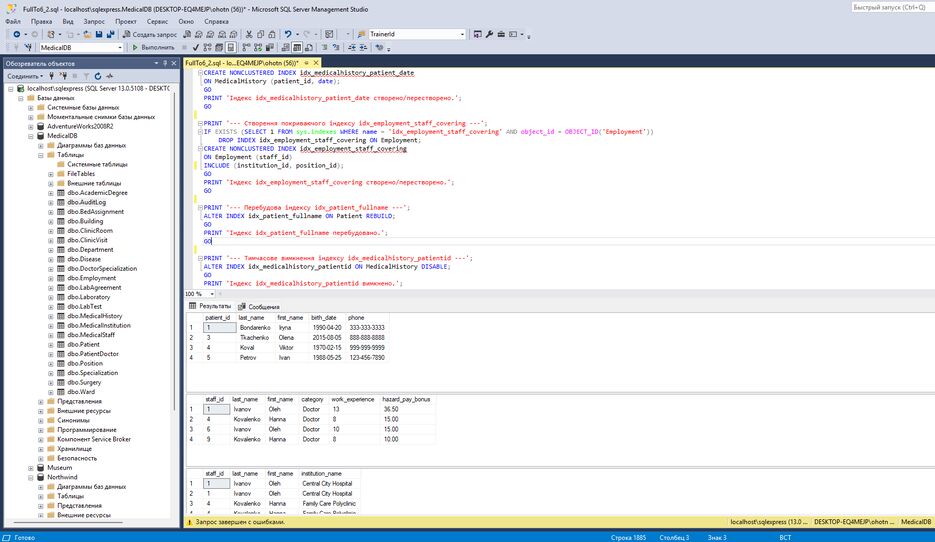The image size is (935, 542).
Task: Open the Окно menu
Action: click(186, 21)
